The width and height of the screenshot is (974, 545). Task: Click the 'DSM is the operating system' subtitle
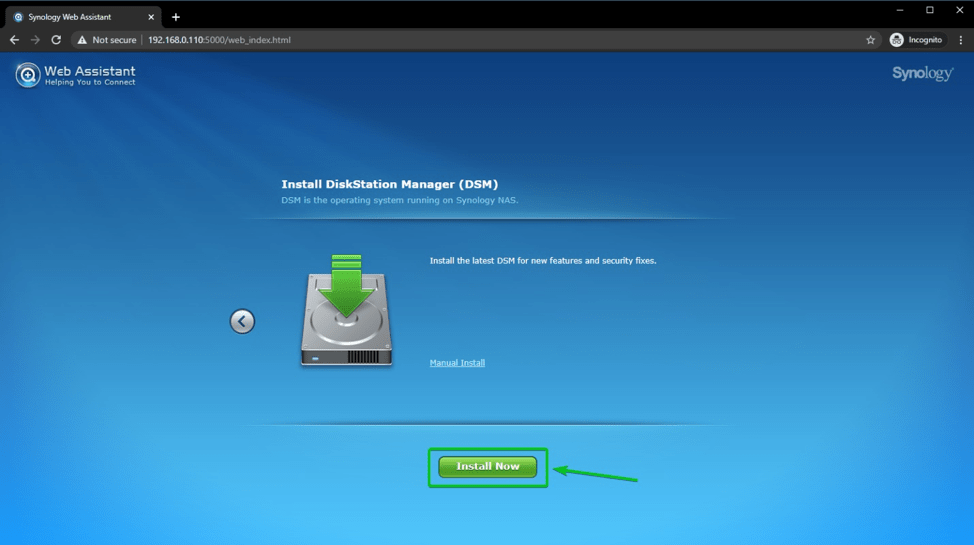(x=399, y=200)
